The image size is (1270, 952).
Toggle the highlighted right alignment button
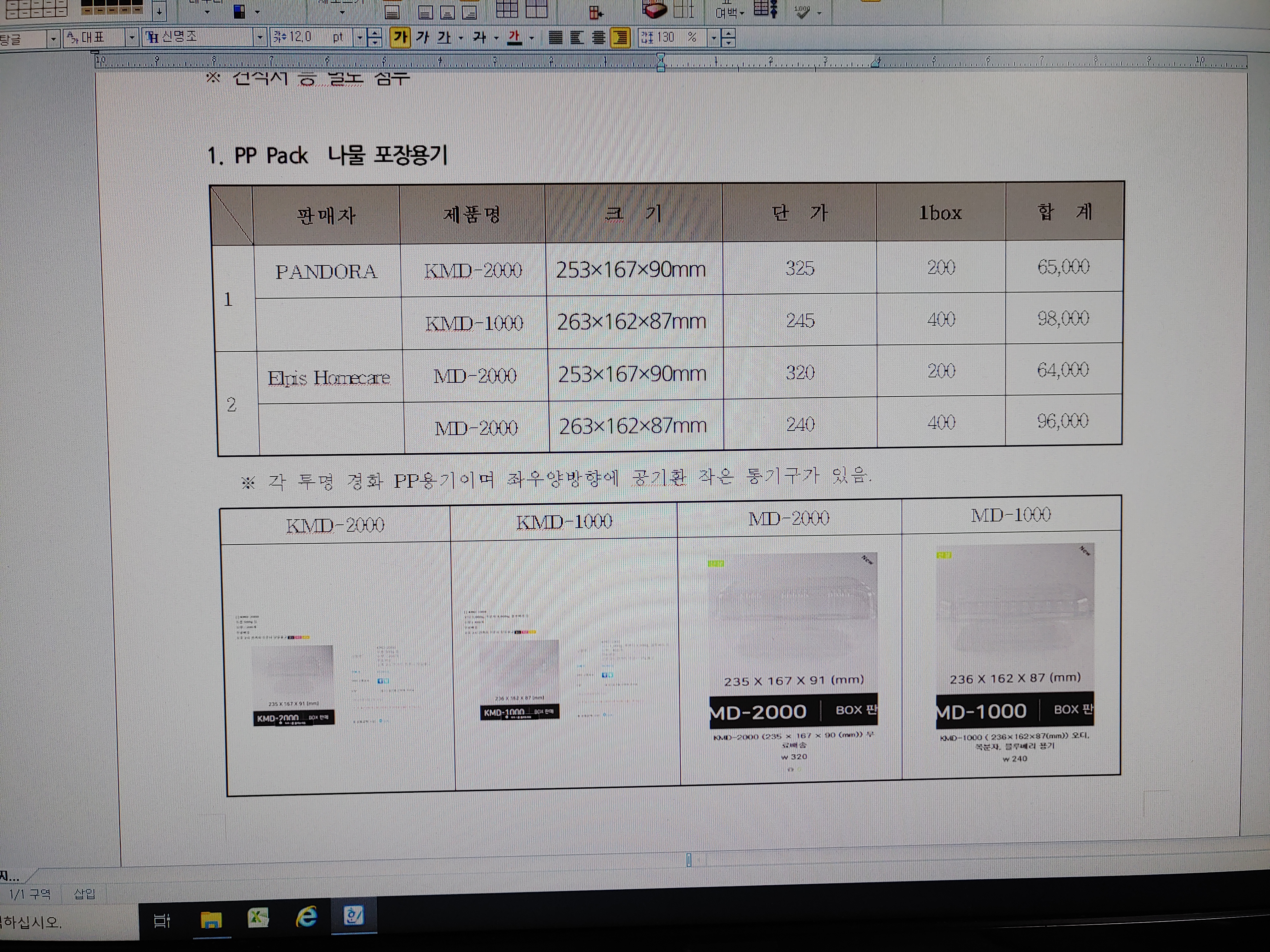[x=620, y=38]
